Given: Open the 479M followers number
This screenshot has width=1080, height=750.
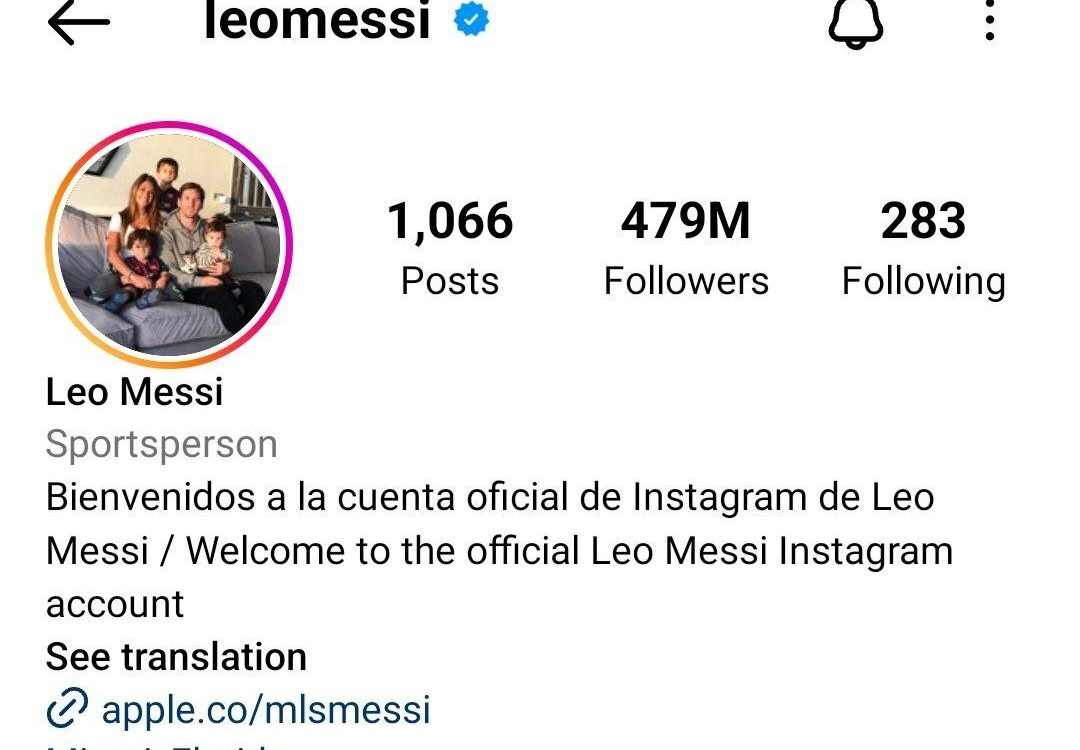Looking at the screenshot, I should 685,221.
